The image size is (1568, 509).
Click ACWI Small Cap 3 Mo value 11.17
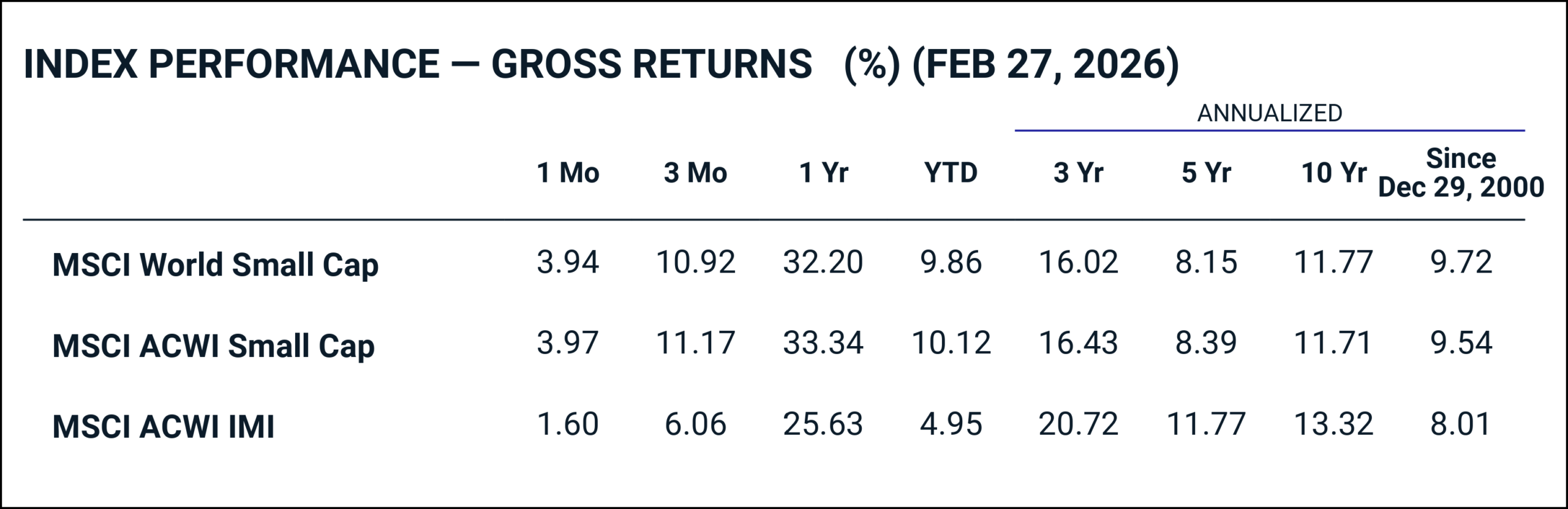695,343
